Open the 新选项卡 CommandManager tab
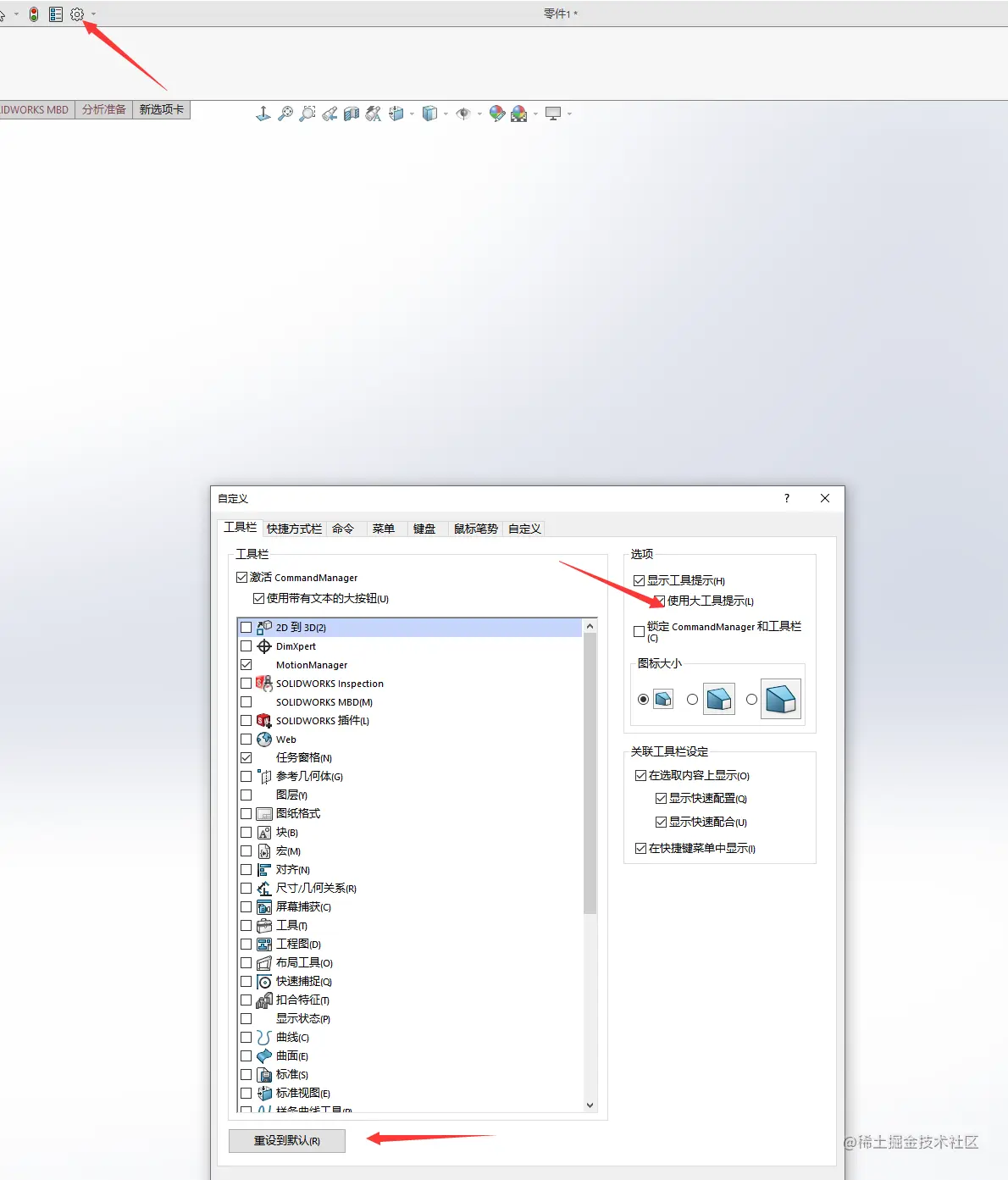This screenshot has width=1008, height=1180. coord(162,110)
